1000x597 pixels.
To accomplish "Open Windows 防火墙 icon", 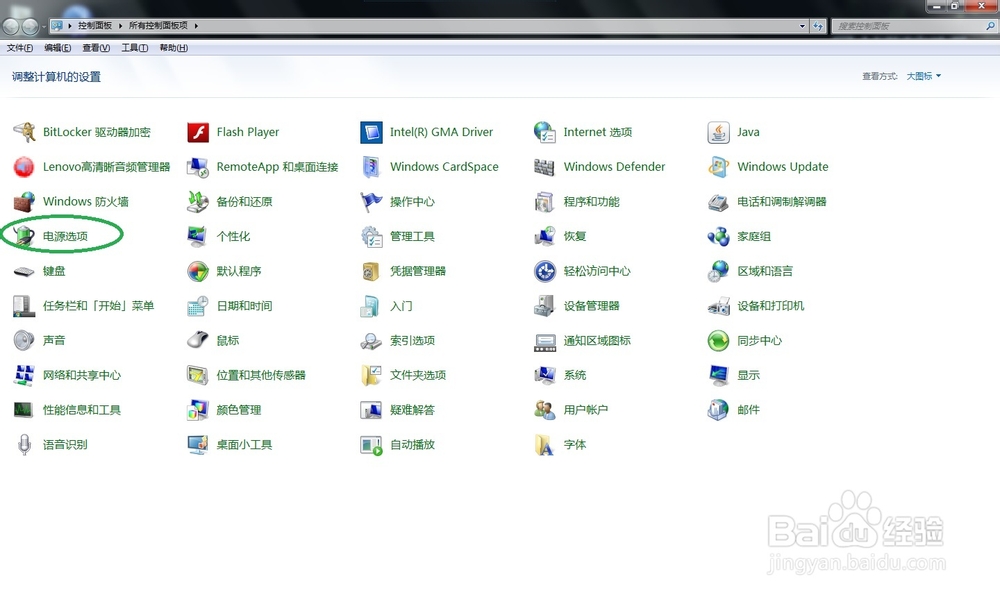I will (x=24, y=202).
